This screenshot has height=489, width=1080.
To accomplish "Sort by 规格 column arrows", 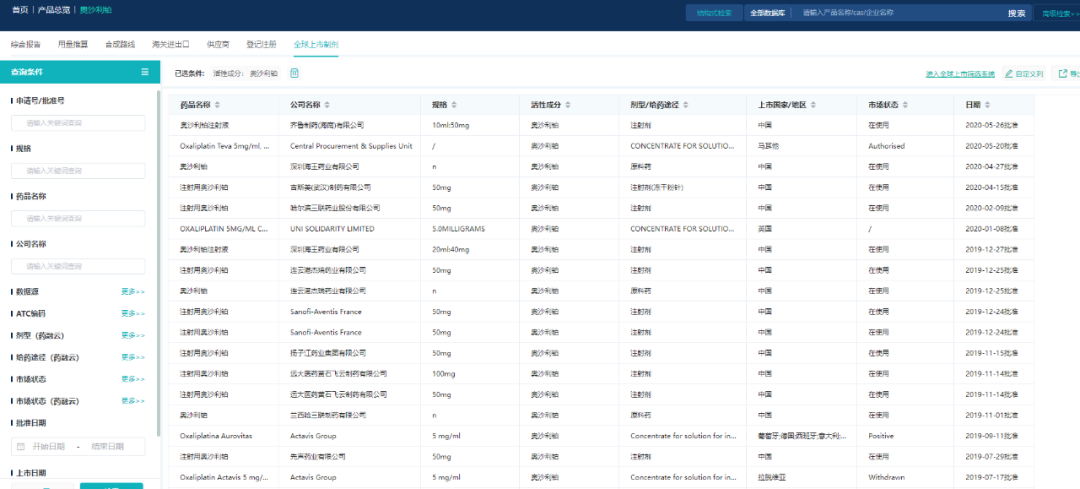I will pos(453,105).
